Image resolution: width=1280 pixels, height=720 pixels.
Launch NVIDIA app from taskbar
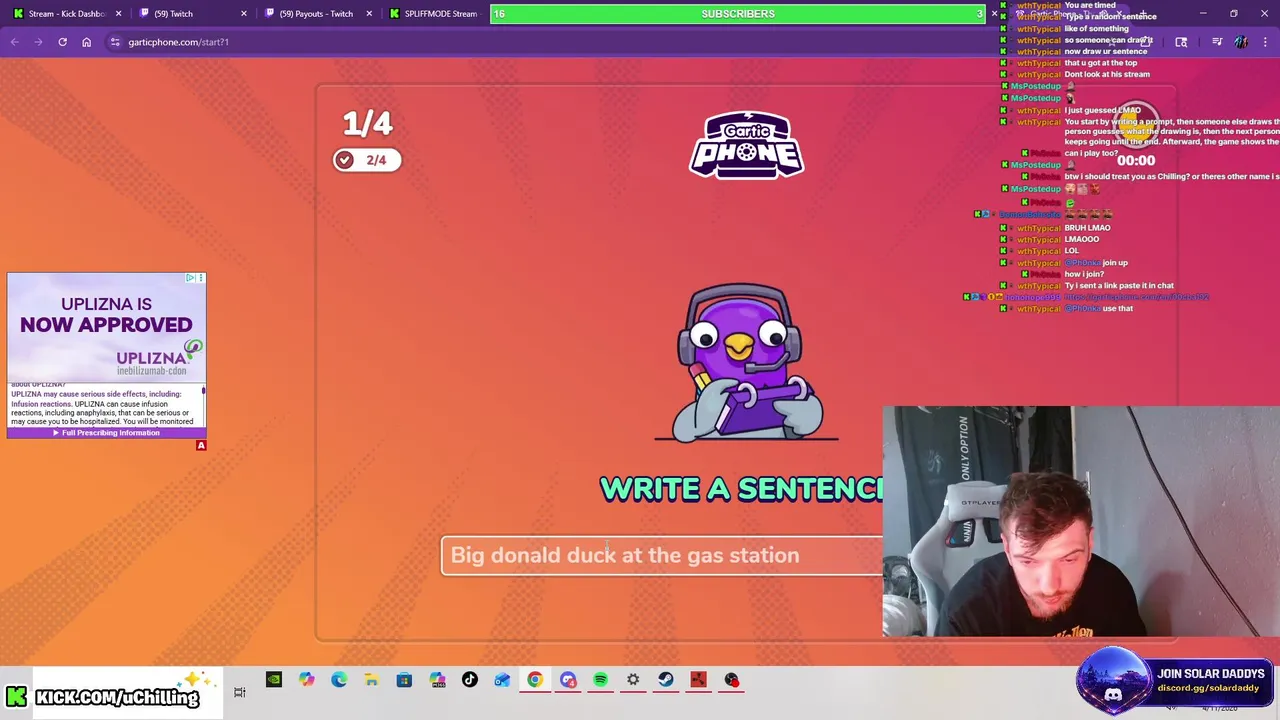click(273, 680)
